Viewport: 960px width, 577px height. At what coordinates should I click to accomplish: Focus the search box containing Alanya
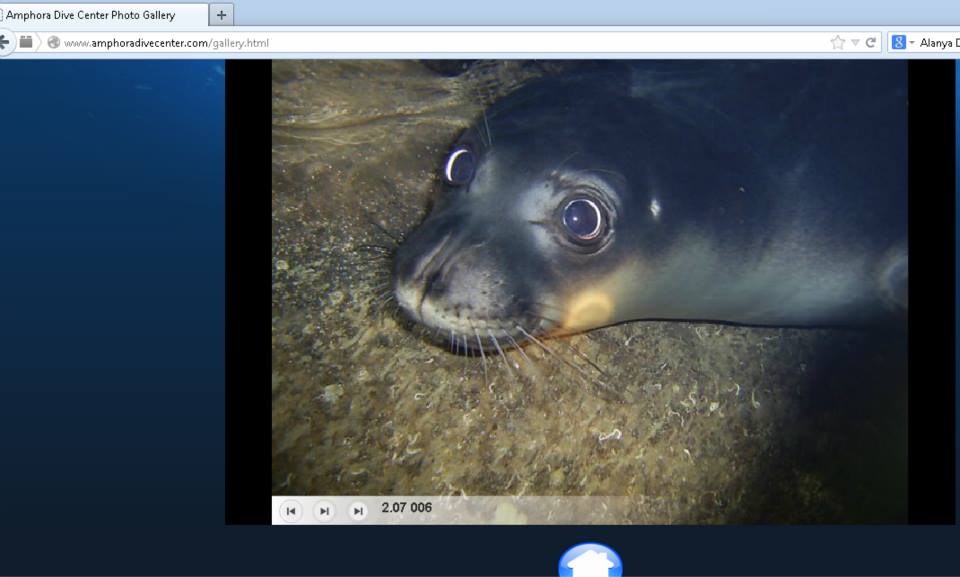940,42
